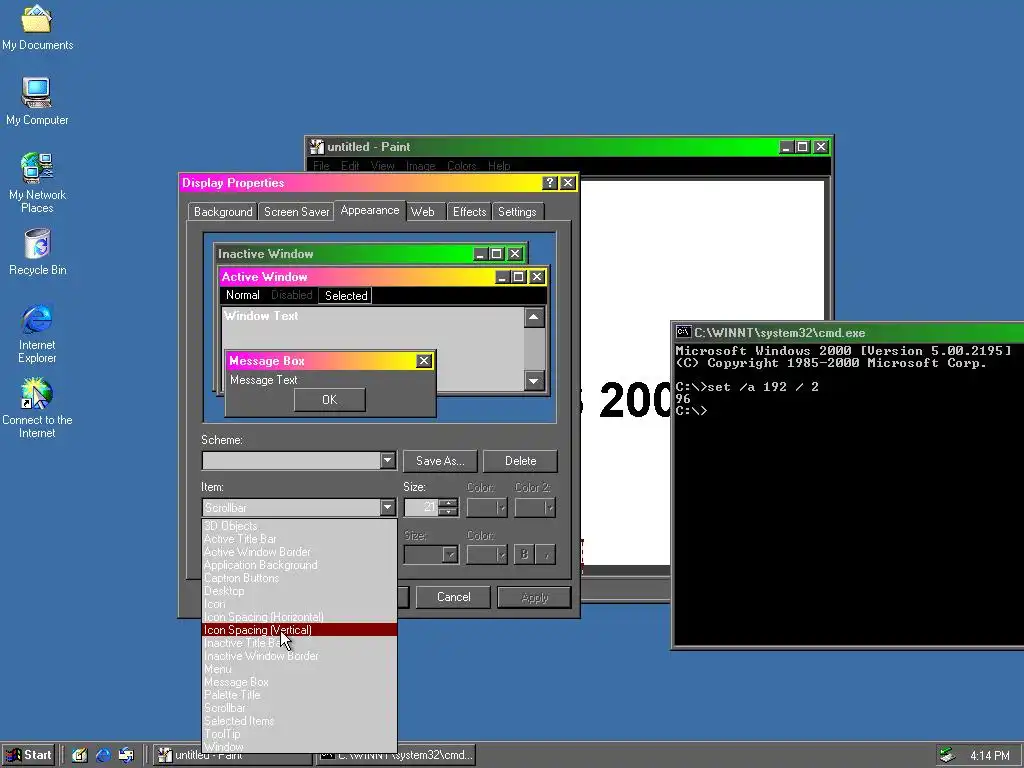Switch to the Effects tab
This screenshot has height=768, width=1024.
click(x=470, y=212)
